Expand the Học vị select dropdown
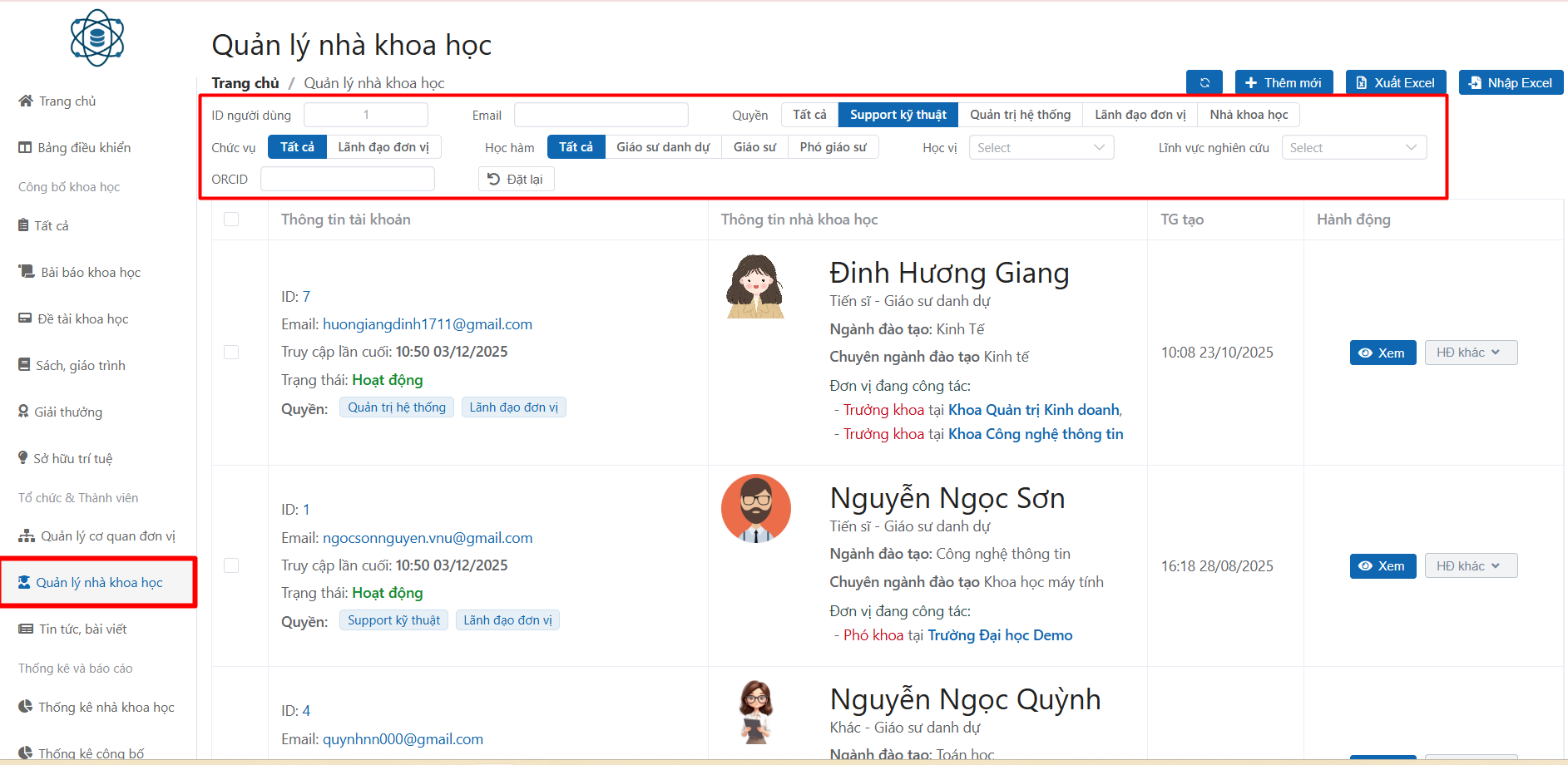 (x=1041, y=148)
